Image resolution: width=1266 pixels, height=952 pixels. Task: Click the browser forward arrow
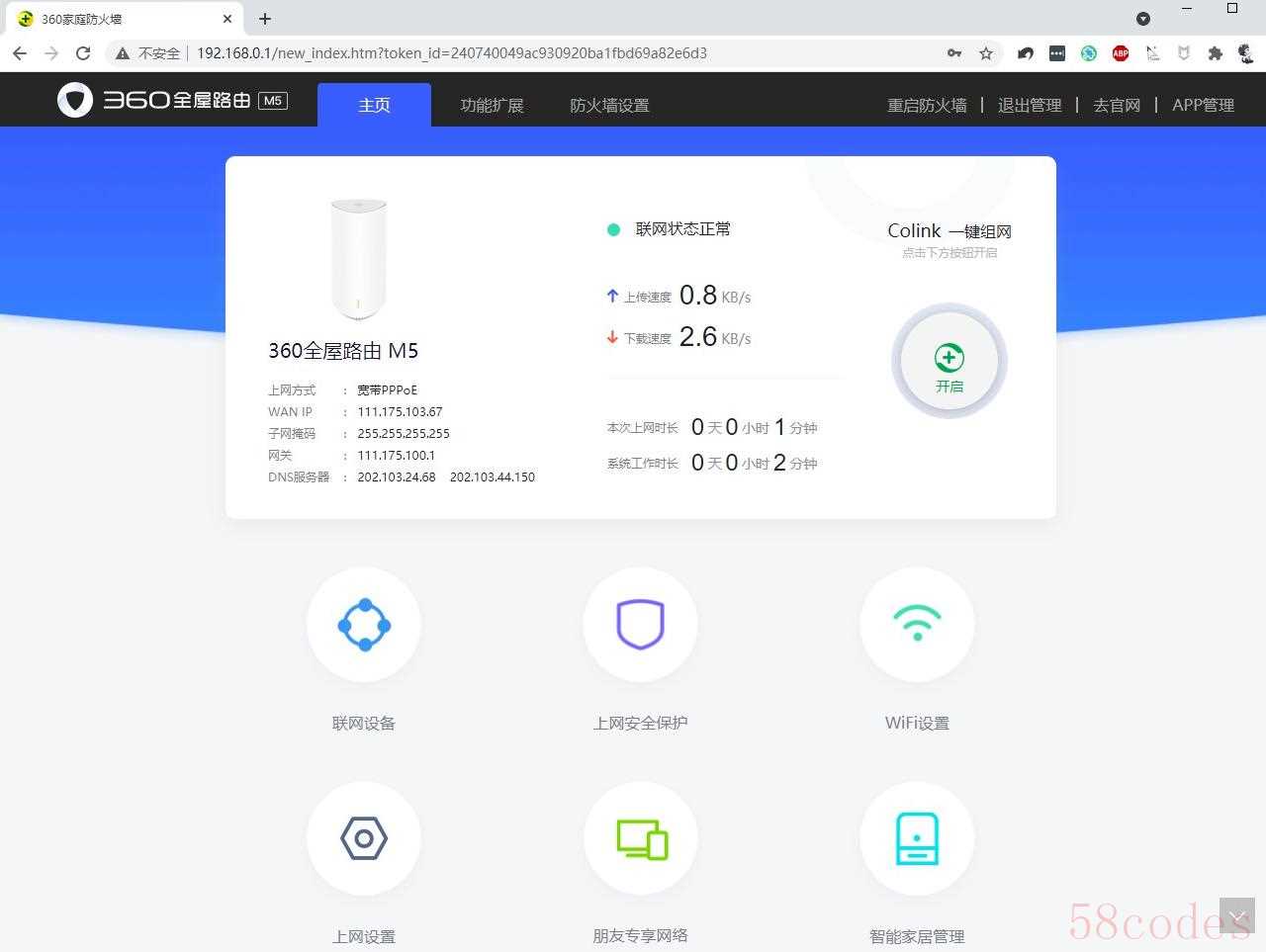click(51, 53)
